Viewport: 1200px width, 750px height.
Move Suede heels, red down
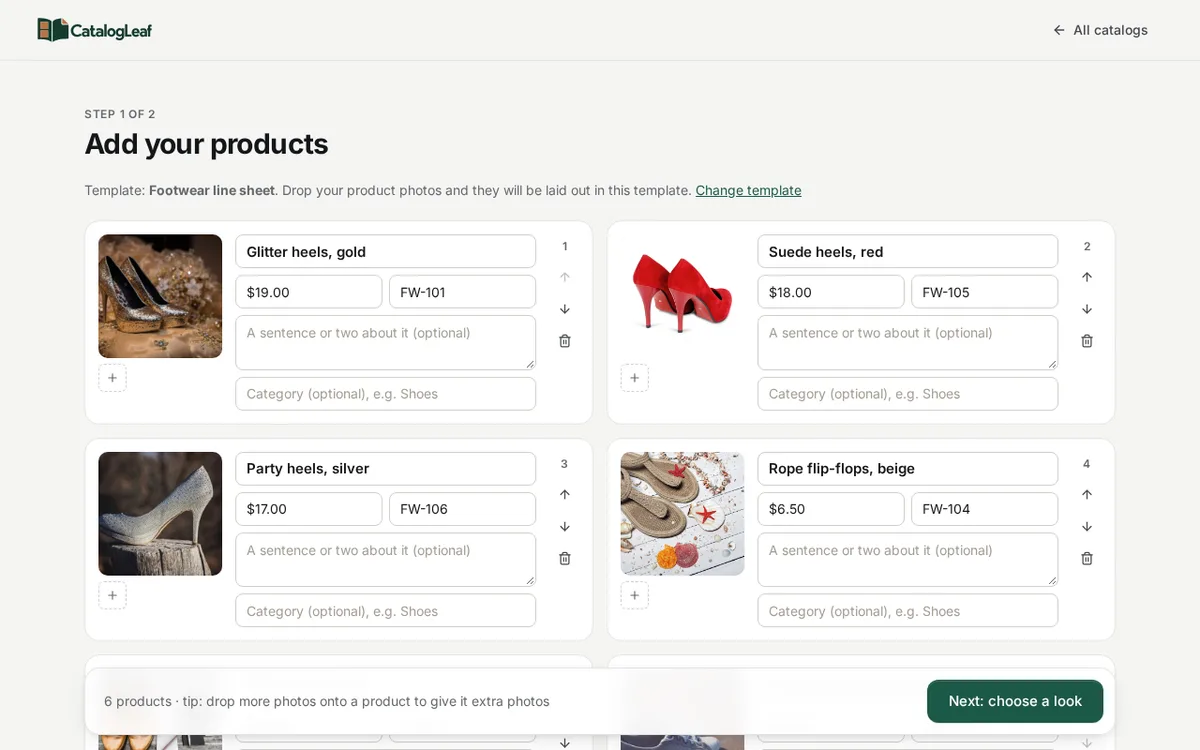pos(1087,309)
